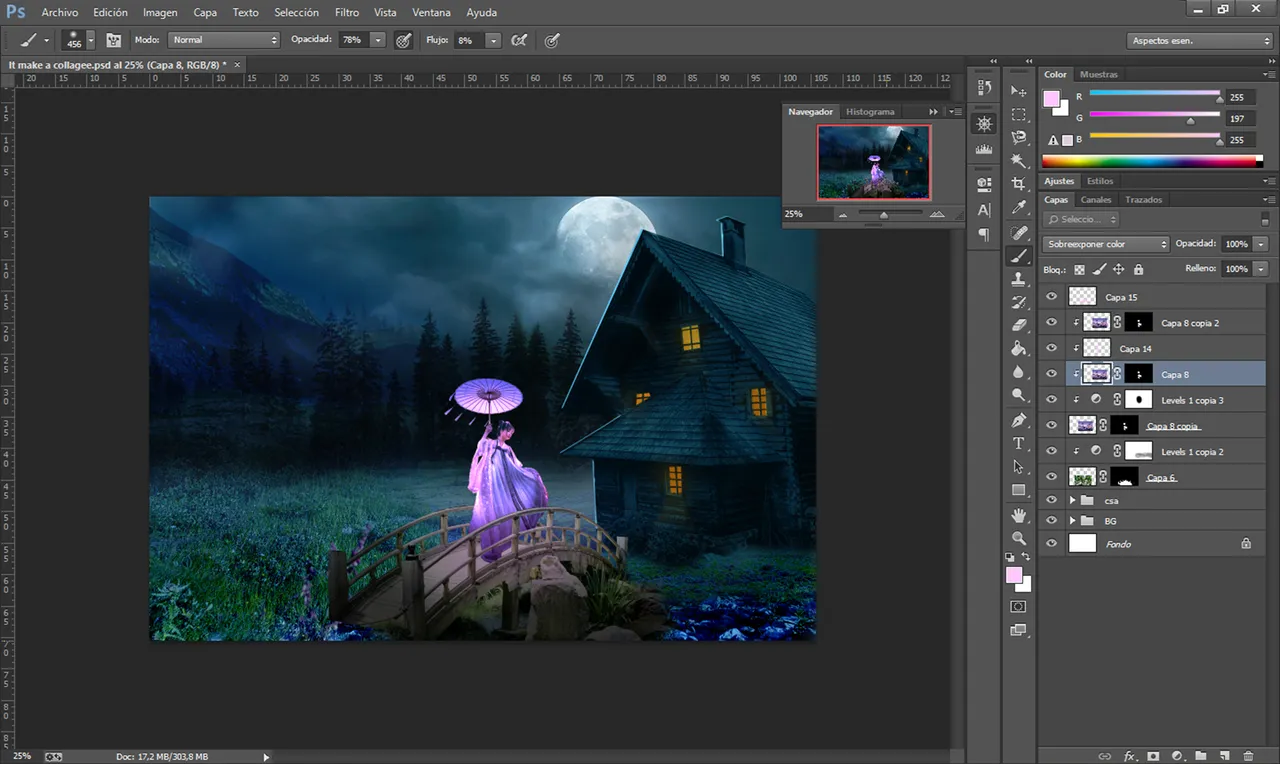Open the Relleno dropdown
Image resolution: width=1280 pixels, height=764 pixels.
1261,269
